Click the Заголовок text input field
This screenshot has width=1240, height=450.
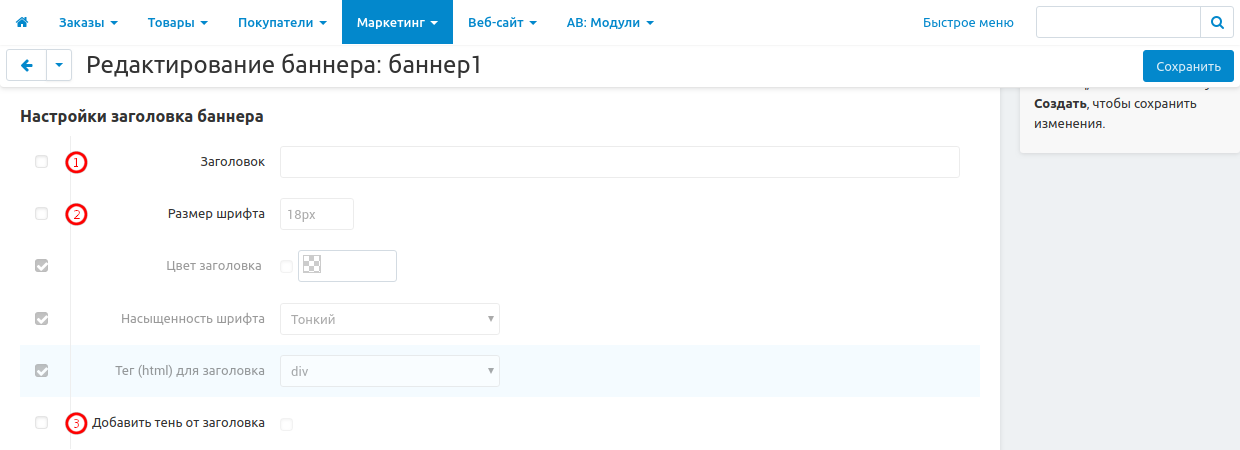click(619, 162)
